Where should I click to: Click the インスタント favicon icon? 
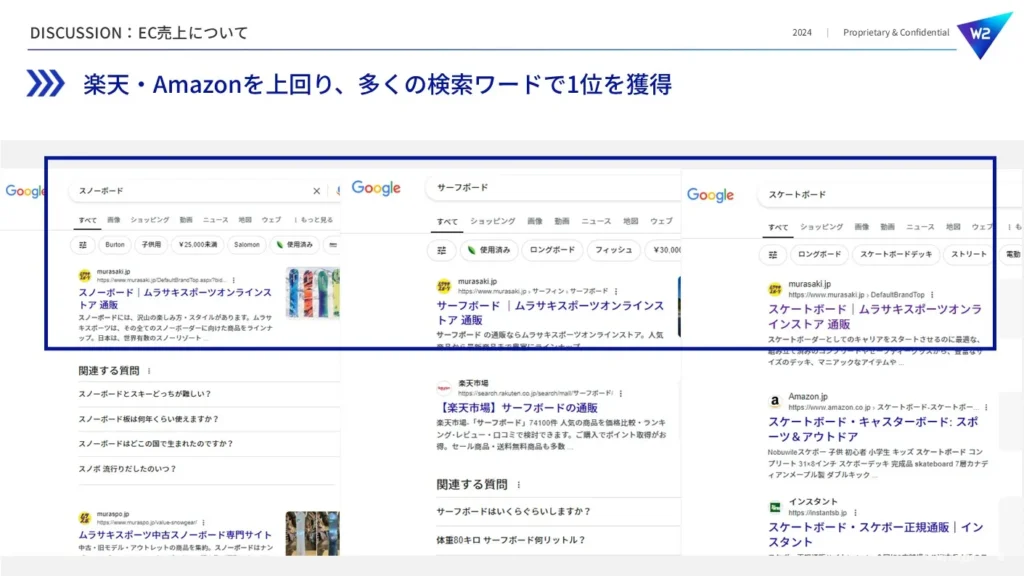[775, 507]
